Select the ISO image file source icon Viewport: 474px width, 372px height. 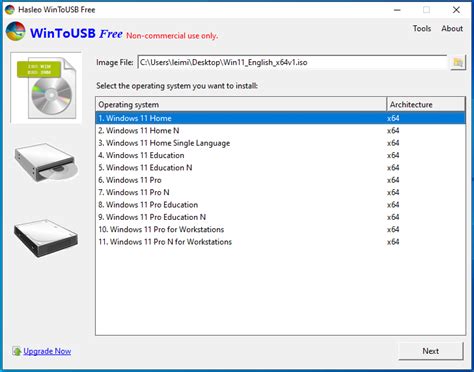tap(46, 88)
